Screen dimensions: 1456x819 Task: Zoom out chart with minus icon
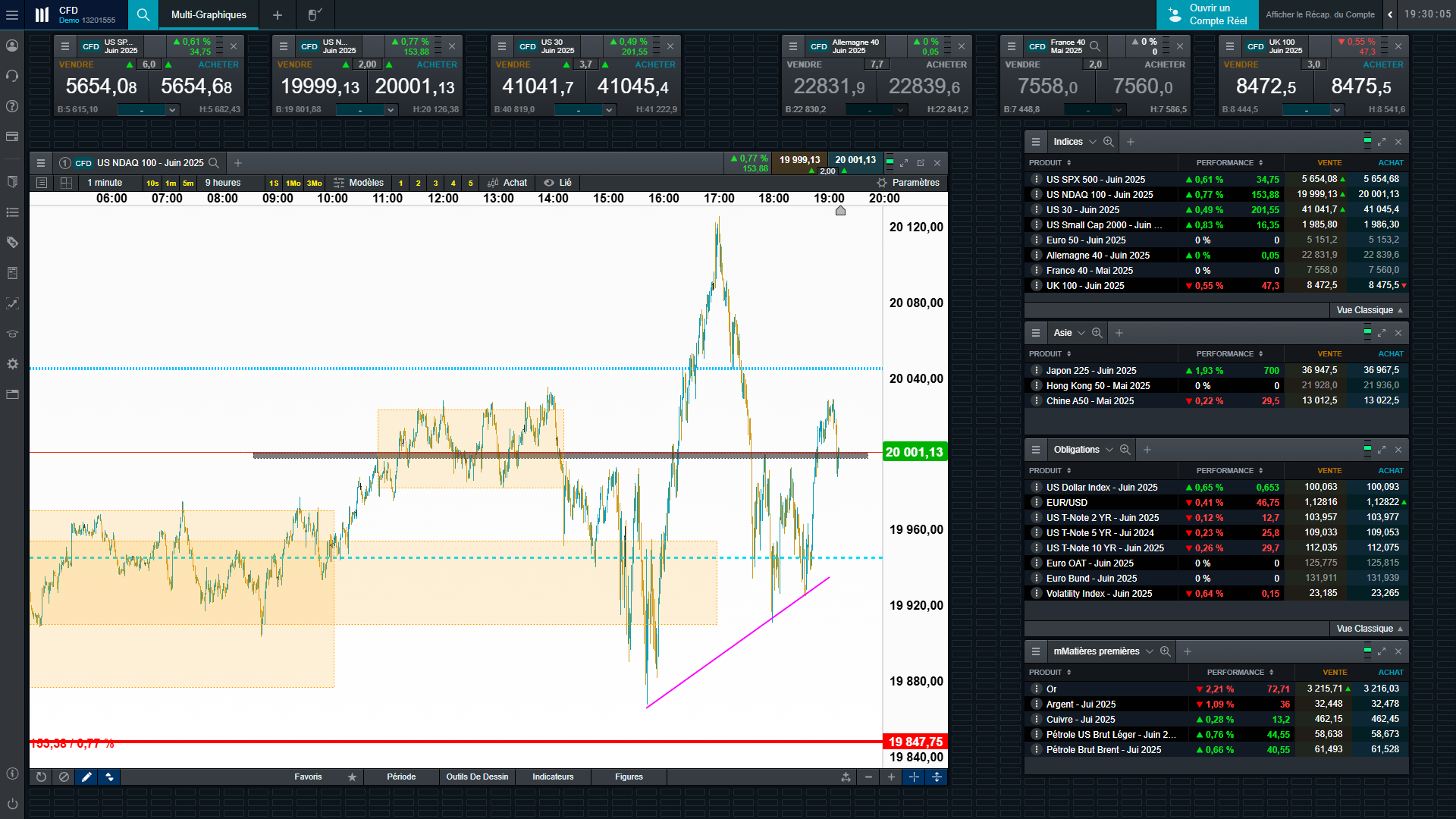coord(868,777)
